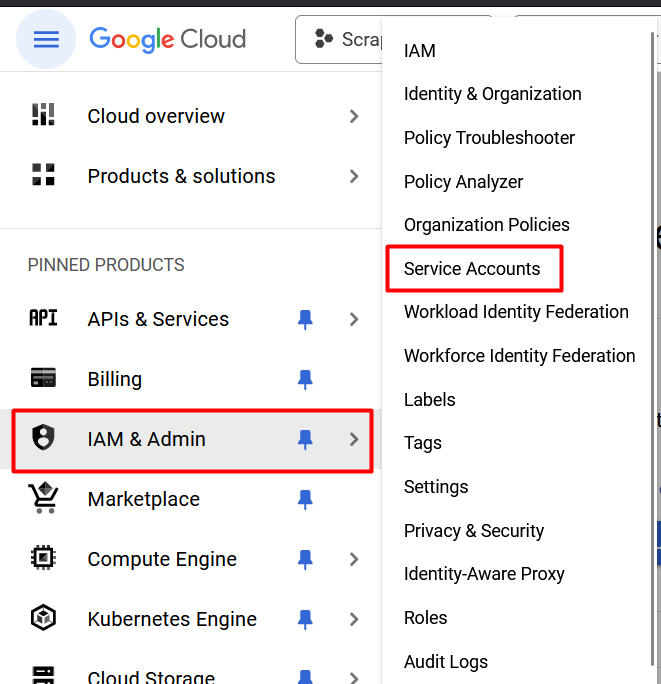Open Identity & Organization
The image size is (661, 684).
click(x=493, y=94)
